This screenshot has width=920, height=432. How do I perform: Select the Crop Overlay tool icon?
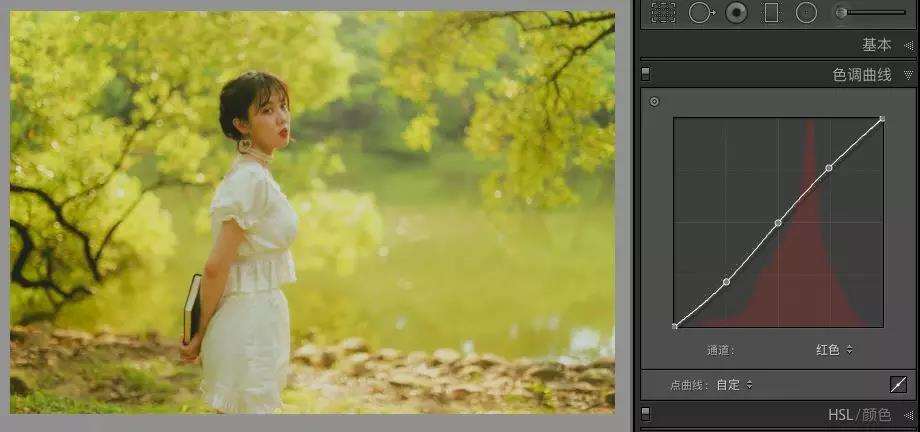pos(662,12)
